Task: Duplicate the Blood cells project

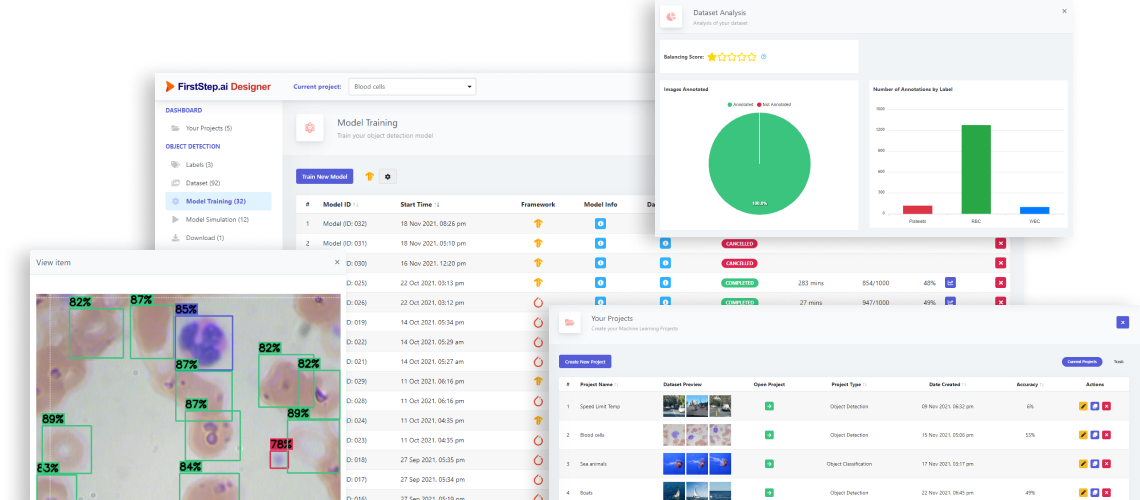Action: pos(1095,435)
